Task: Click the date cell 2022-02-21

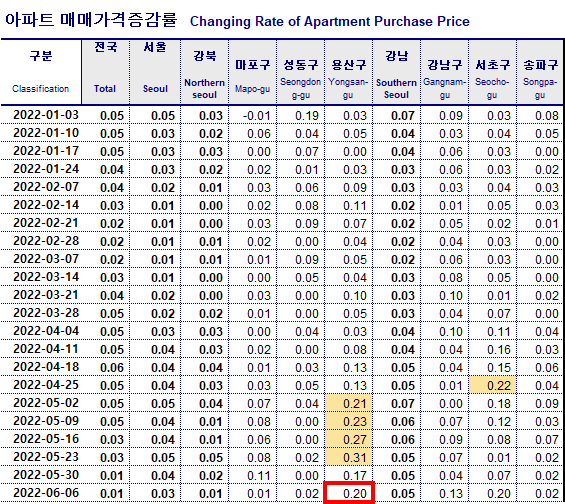Action: pos(46,223)
